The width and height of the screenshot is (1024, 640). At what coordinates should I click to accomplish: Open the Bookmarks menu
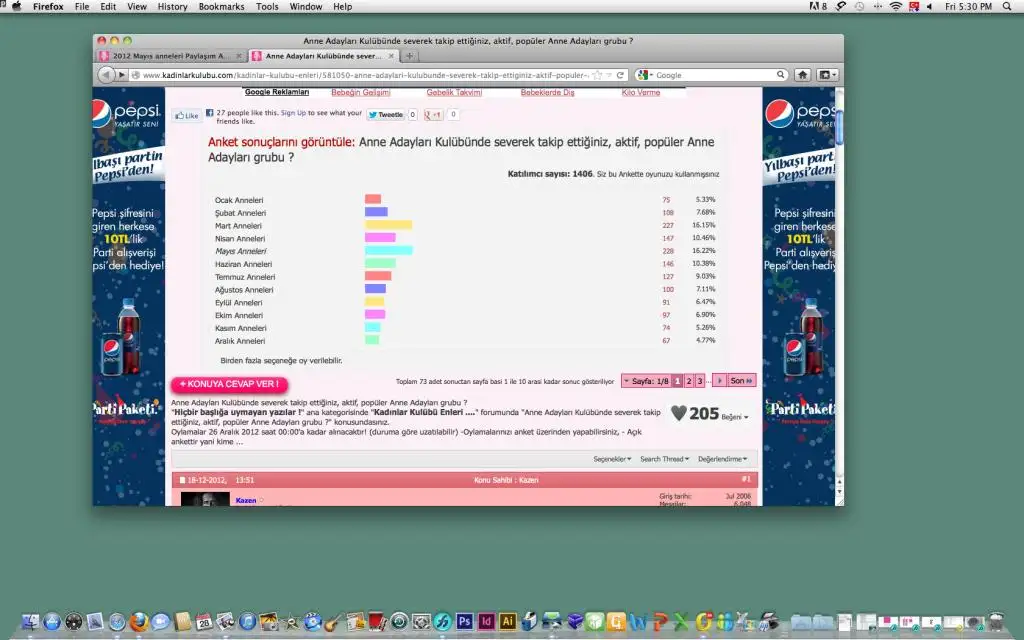(221, 7)
